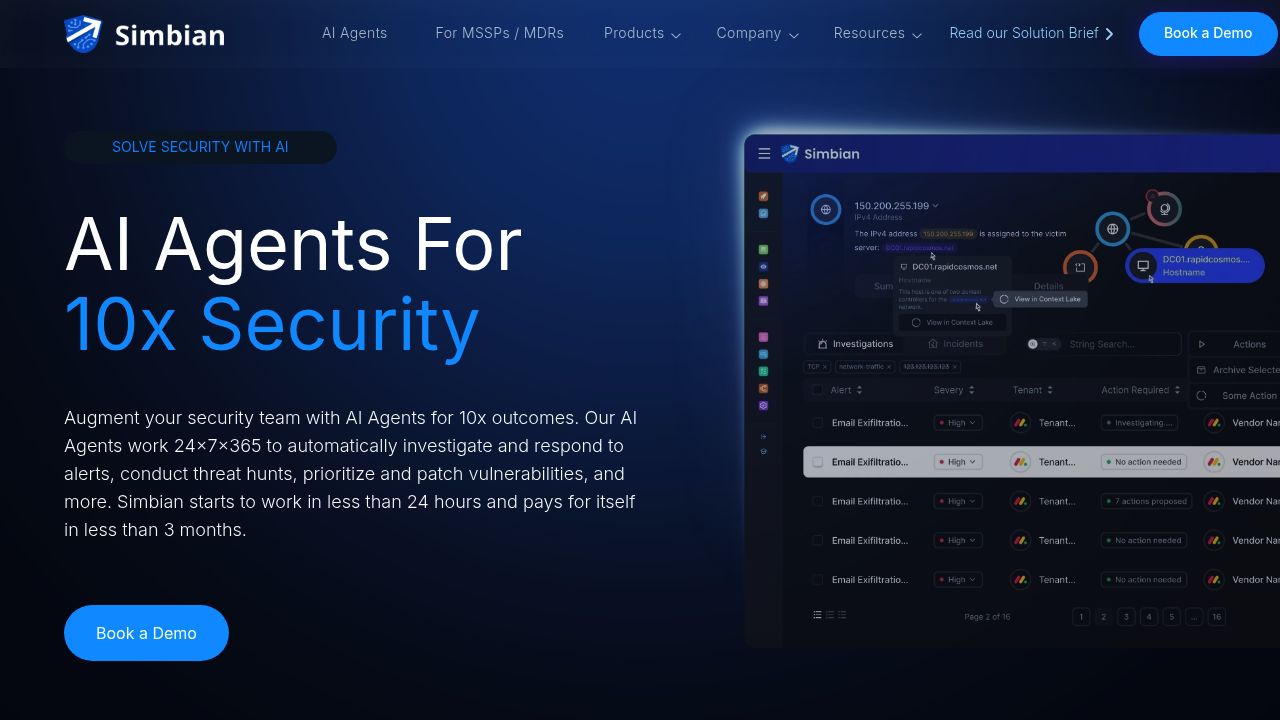The height and width of the screenshot is (720, 1280).
Task: Click the vendor logo in the 7 actions proposed row
Action: tap(1214, 501)
